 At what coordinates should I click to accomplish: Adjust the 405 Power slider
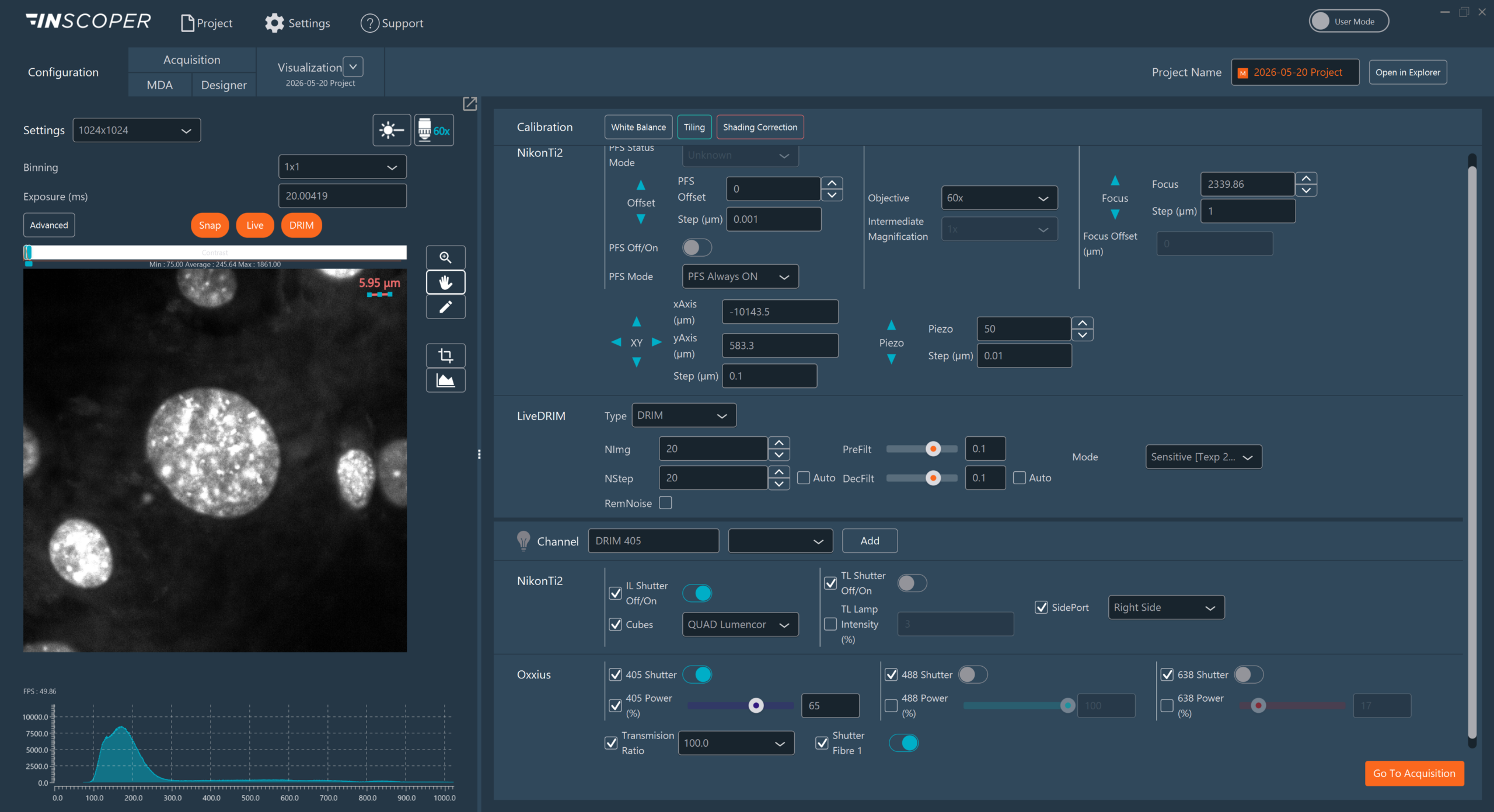tap(741, 705)
